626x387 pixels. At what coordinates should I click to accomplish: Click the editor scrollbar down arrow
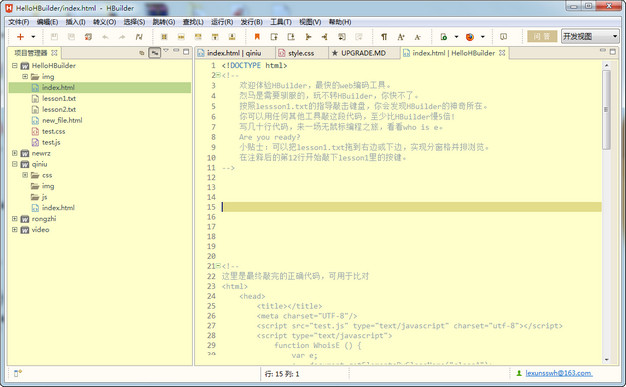(x=606, y=359)
